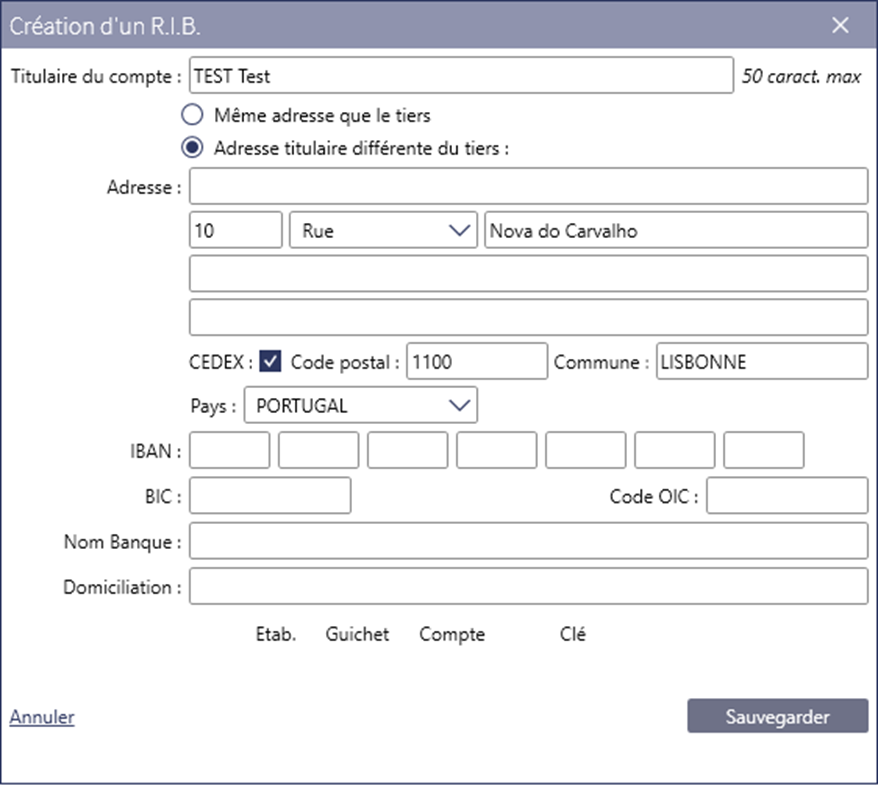
Task: Click the last IBAN block field
Action: pyautogui.click(x=764, y=450)
